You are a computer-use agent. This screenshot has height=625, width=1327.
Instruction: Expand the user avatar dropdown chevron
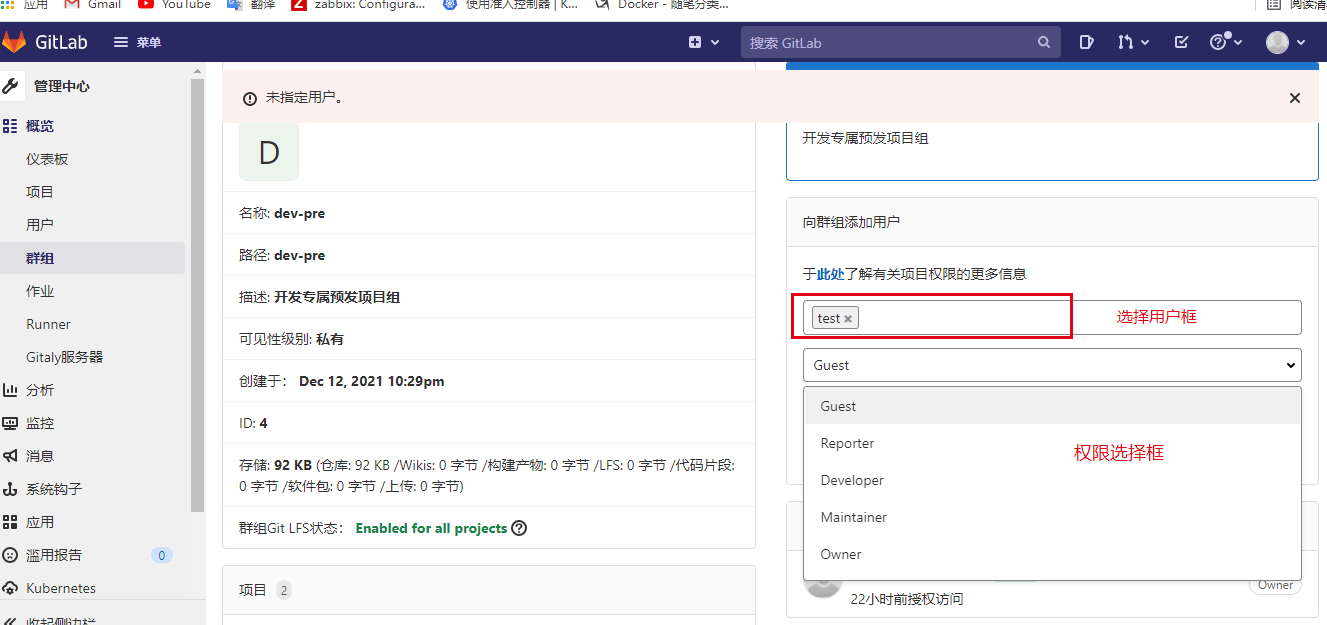(1301, 43)
